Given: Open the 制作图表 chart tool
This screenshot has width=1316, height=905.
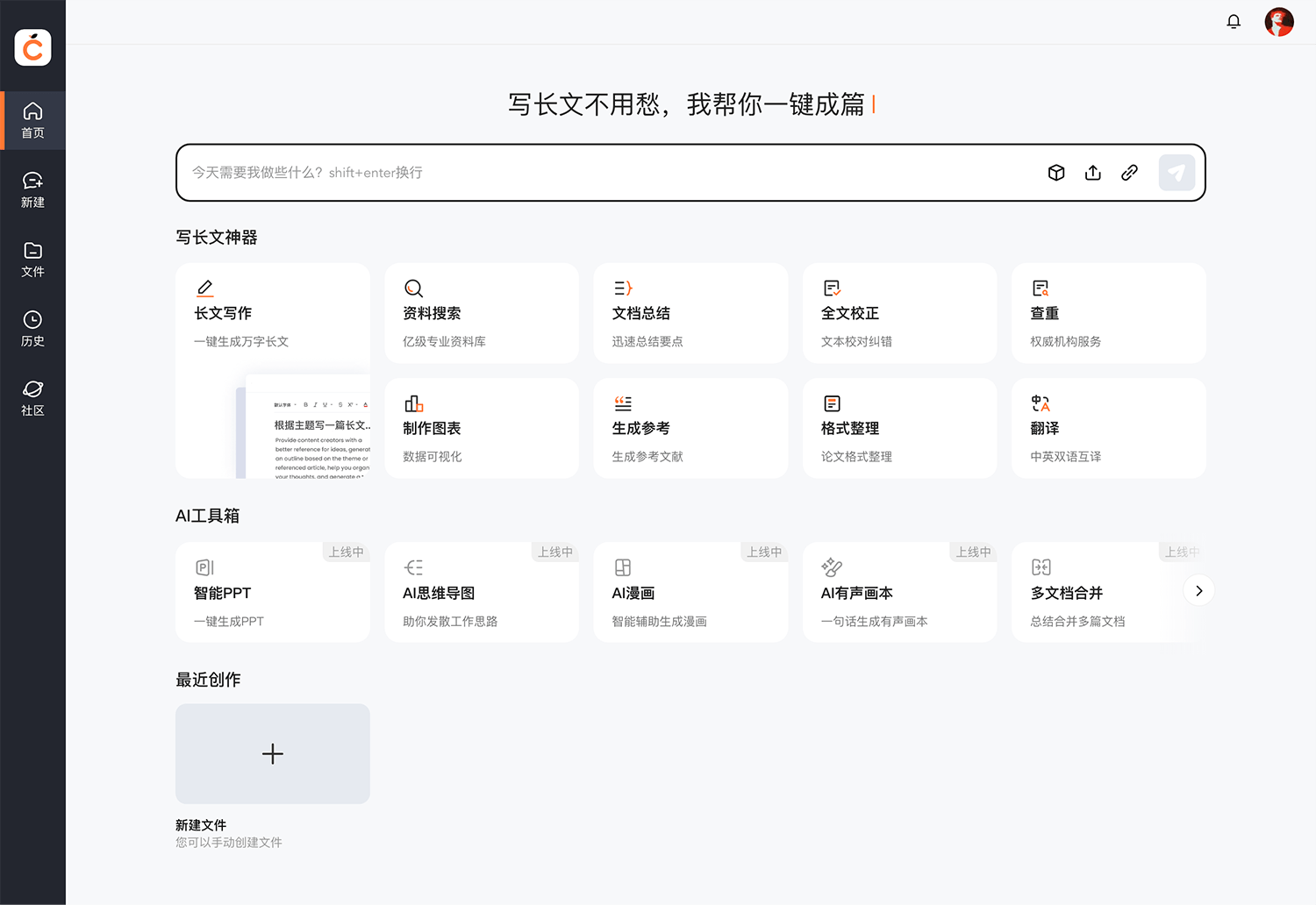Looking at the screenshot, I should (481, 428).
